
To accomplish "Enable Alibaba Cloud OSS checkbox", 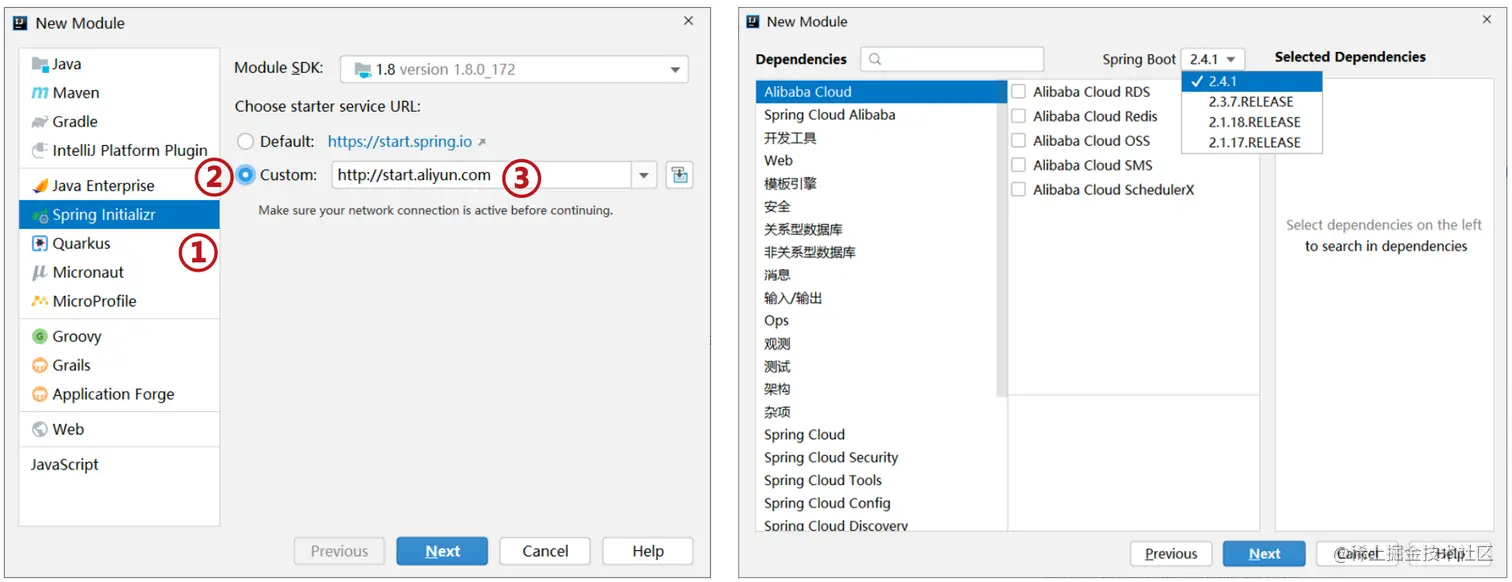I will click(x=1018, y=141).
